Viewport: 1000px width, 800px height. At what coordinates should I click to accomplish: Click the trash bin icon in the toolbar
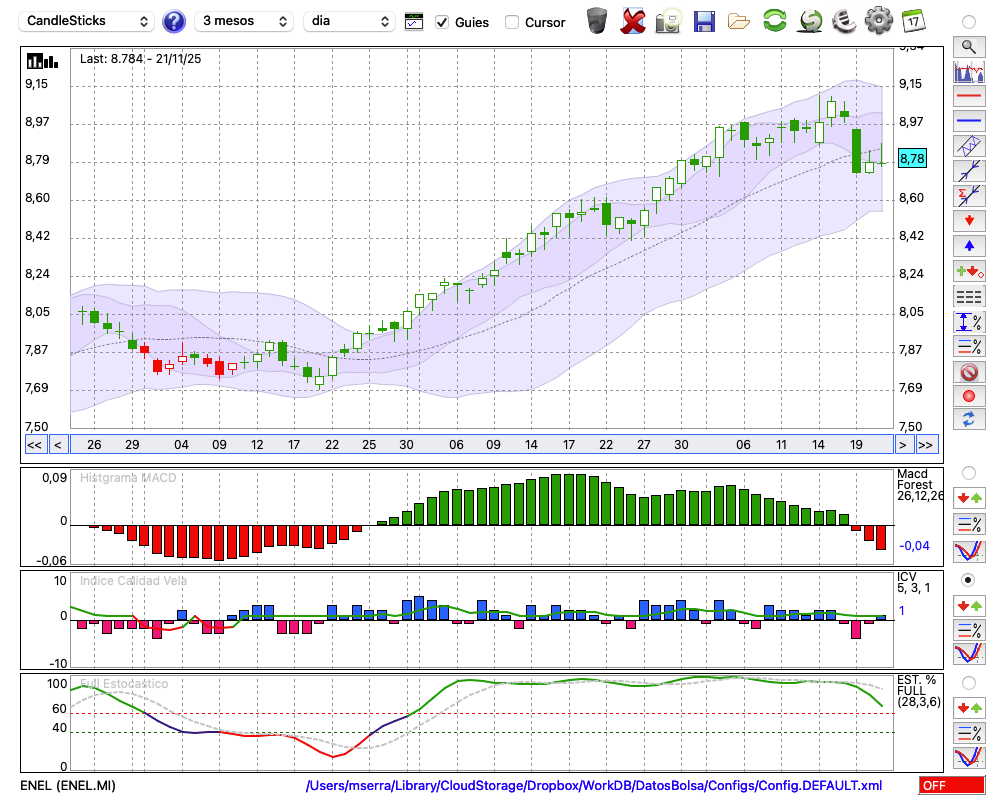597,21
